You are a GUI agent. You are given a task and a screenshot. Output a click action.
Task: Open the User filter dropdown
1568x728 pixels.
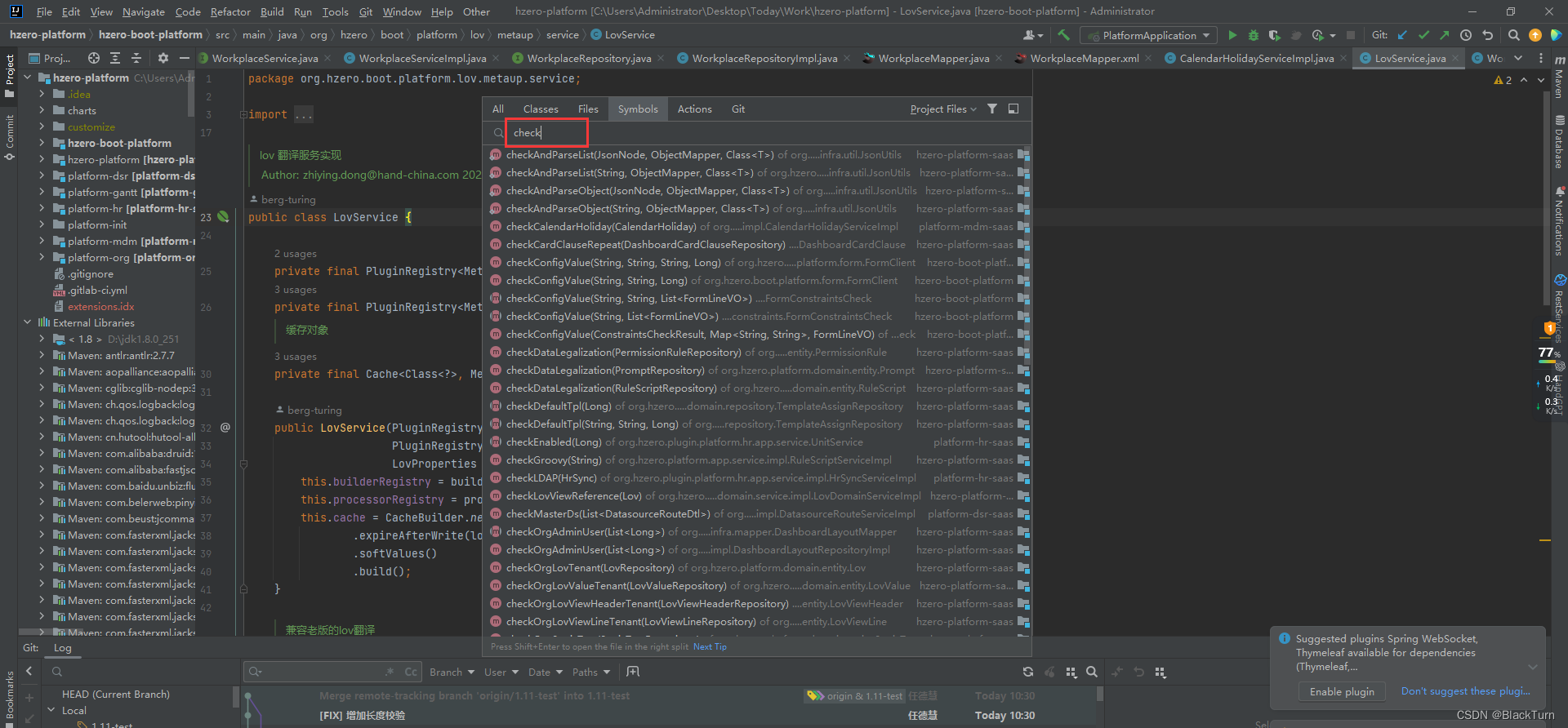(x=501, y=672)
